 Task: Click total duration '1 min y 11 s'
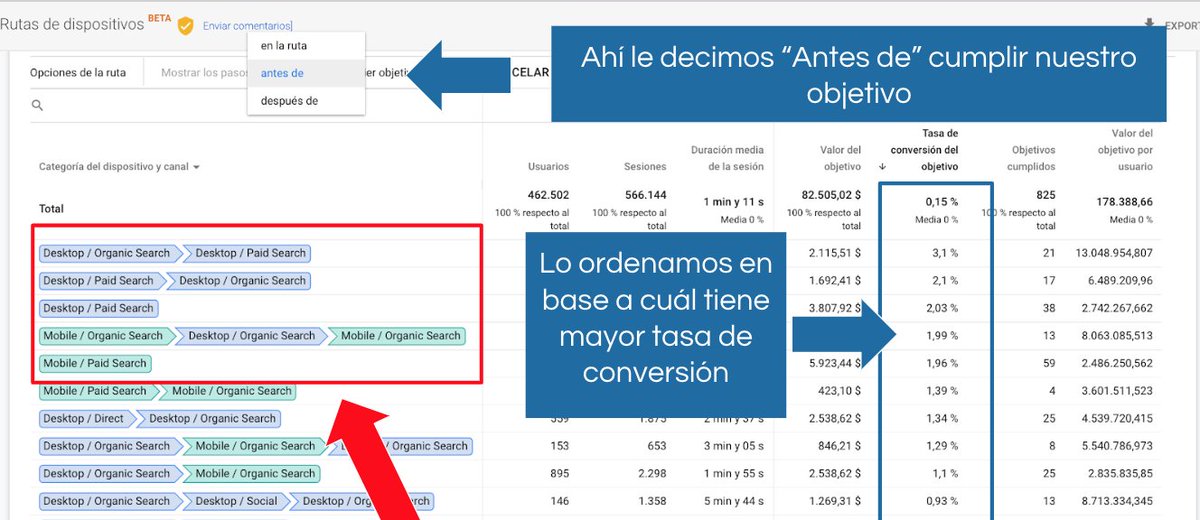point(733,202)
